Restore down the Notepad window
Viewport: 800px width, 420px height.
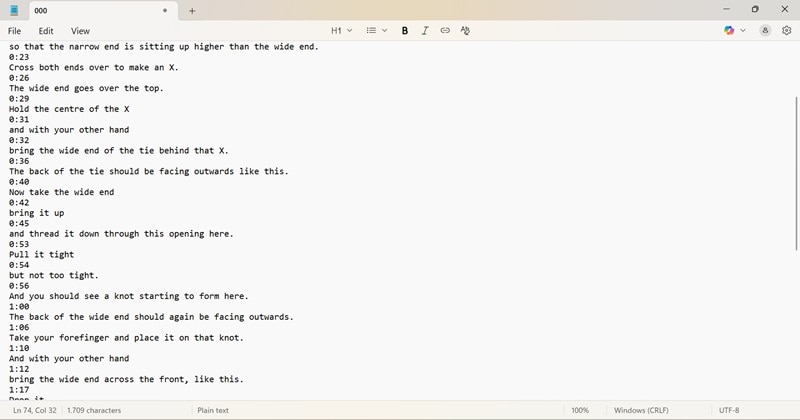point(755,9)
